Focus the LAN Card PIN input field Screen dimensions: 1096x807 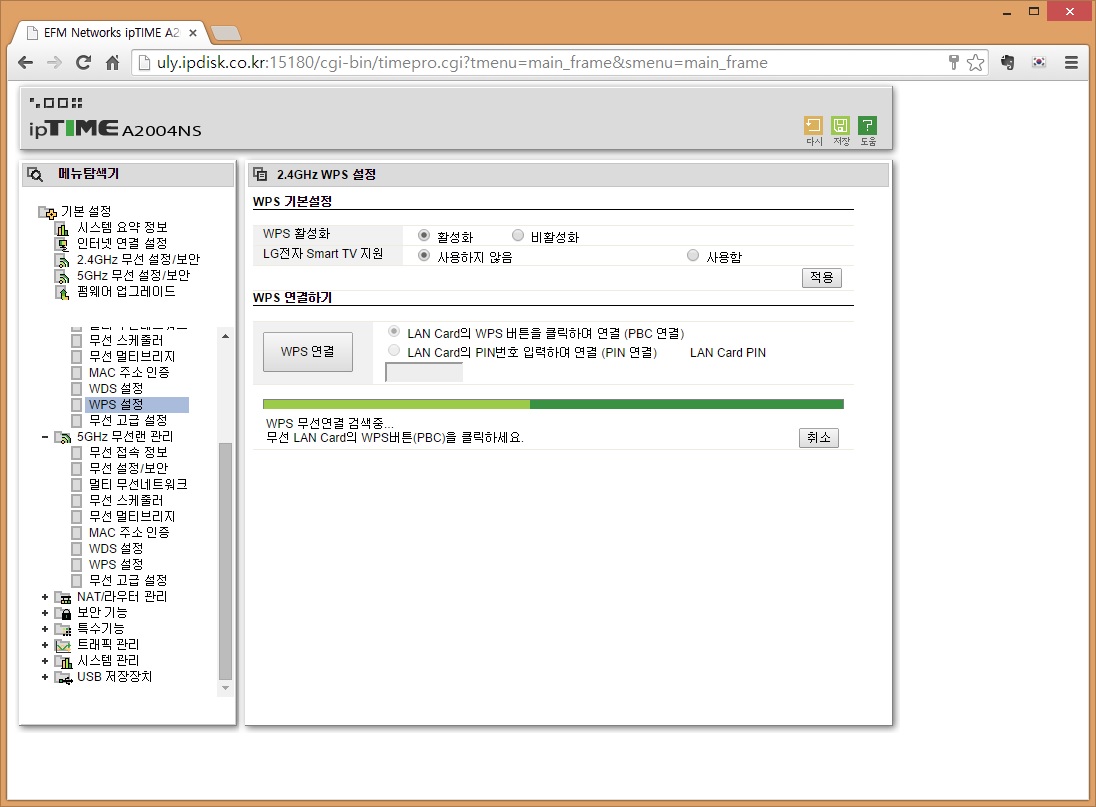(x=424, y=372)
